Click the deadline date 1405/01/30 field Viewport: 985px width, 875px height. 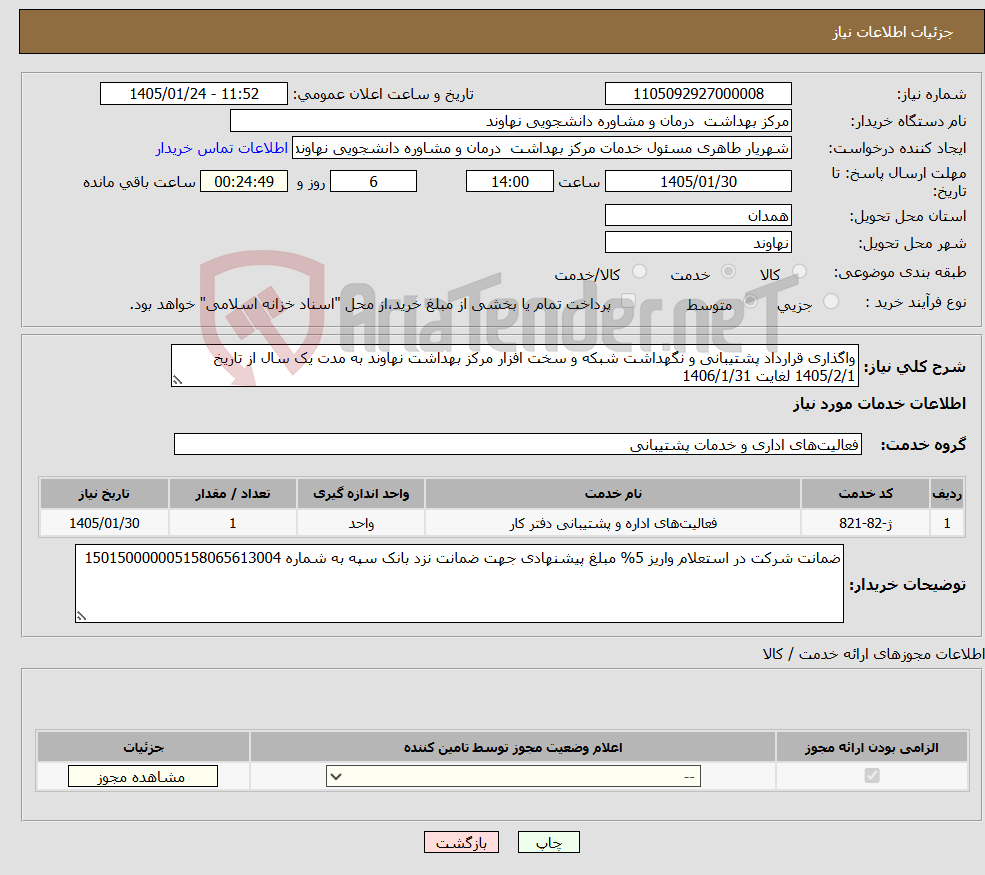pyautogui.click(x=698, y=182)
